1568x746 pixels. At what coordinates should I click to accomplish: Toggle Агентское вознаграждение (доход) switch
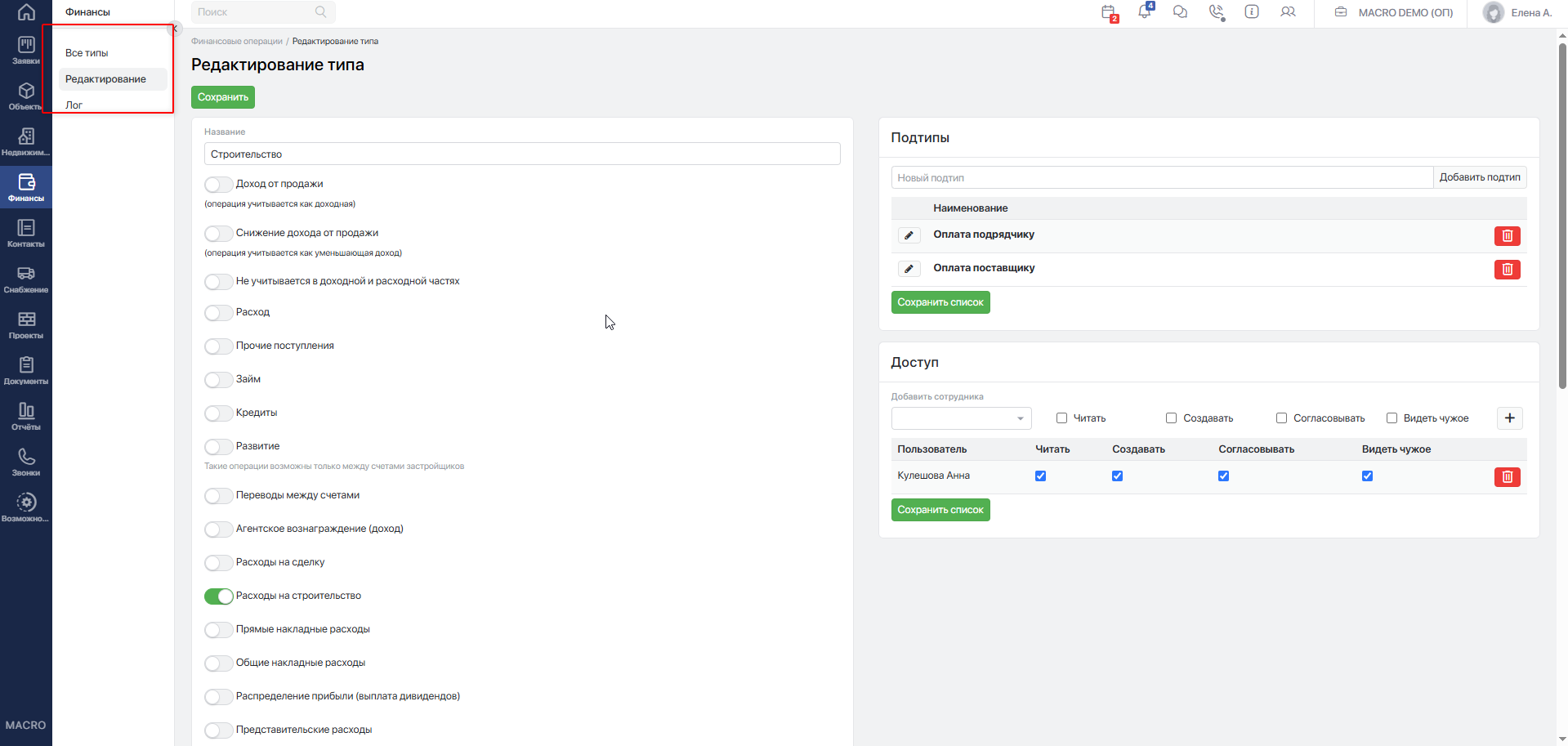(218, 529)
